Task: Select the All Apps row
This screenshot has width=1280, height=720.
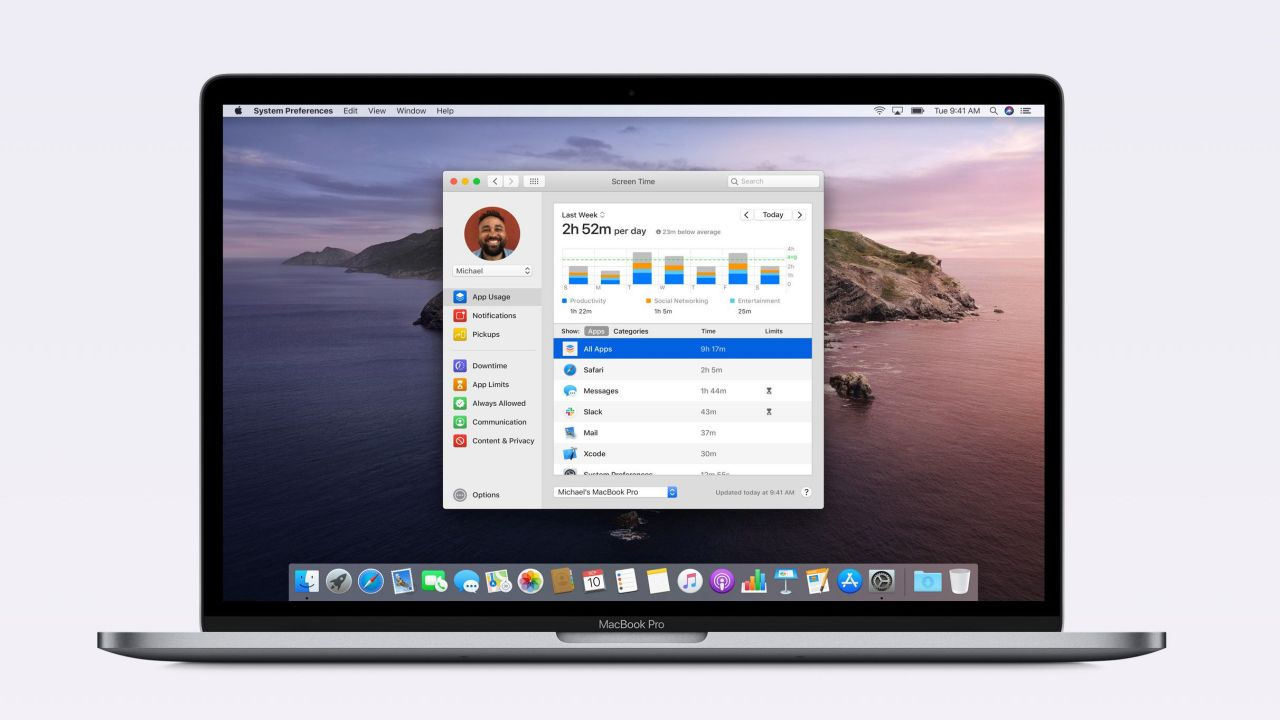Action: [683, 349]
